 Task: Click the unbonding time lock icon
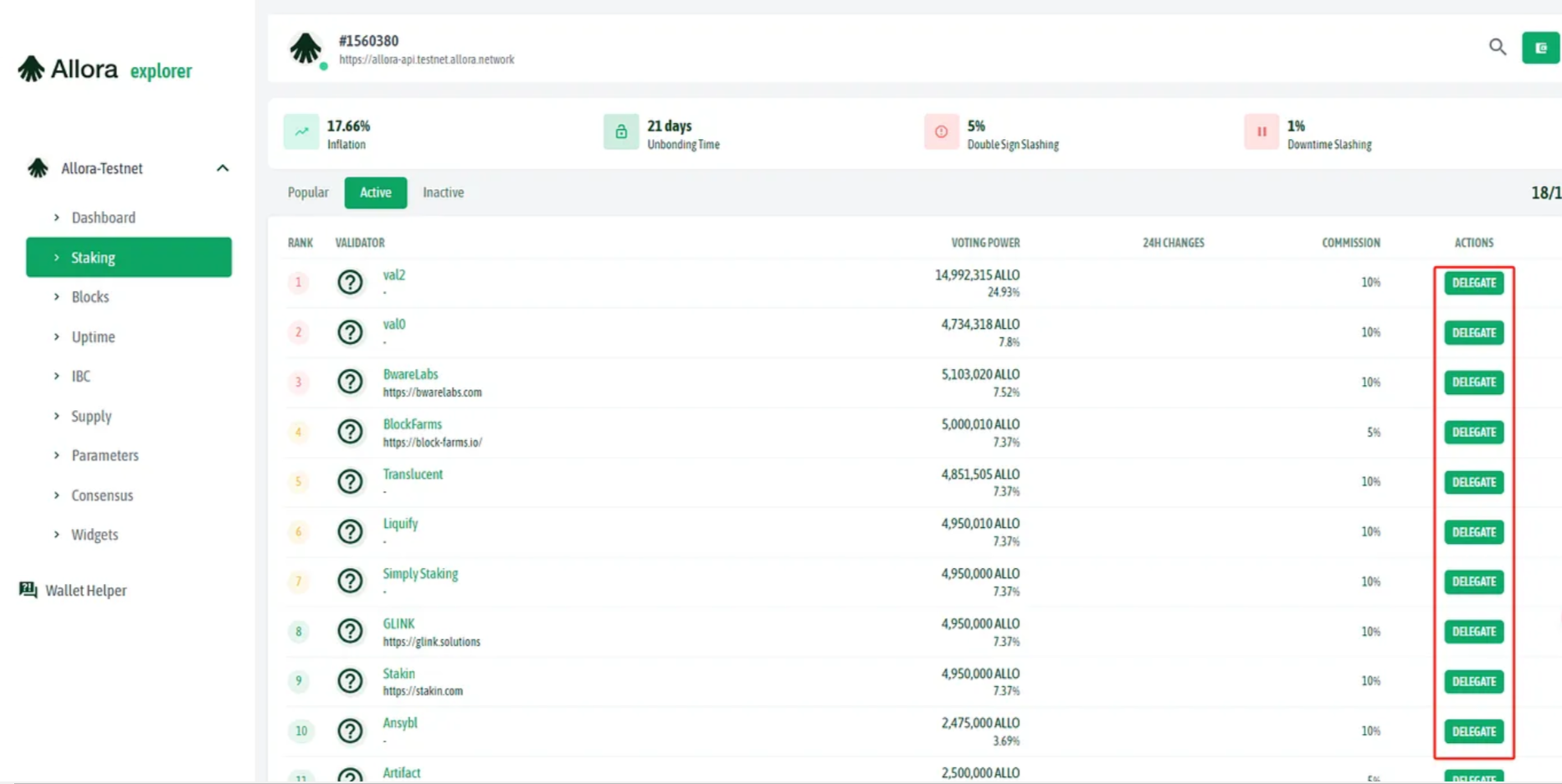pyautogui.click(x=621, y=132)
